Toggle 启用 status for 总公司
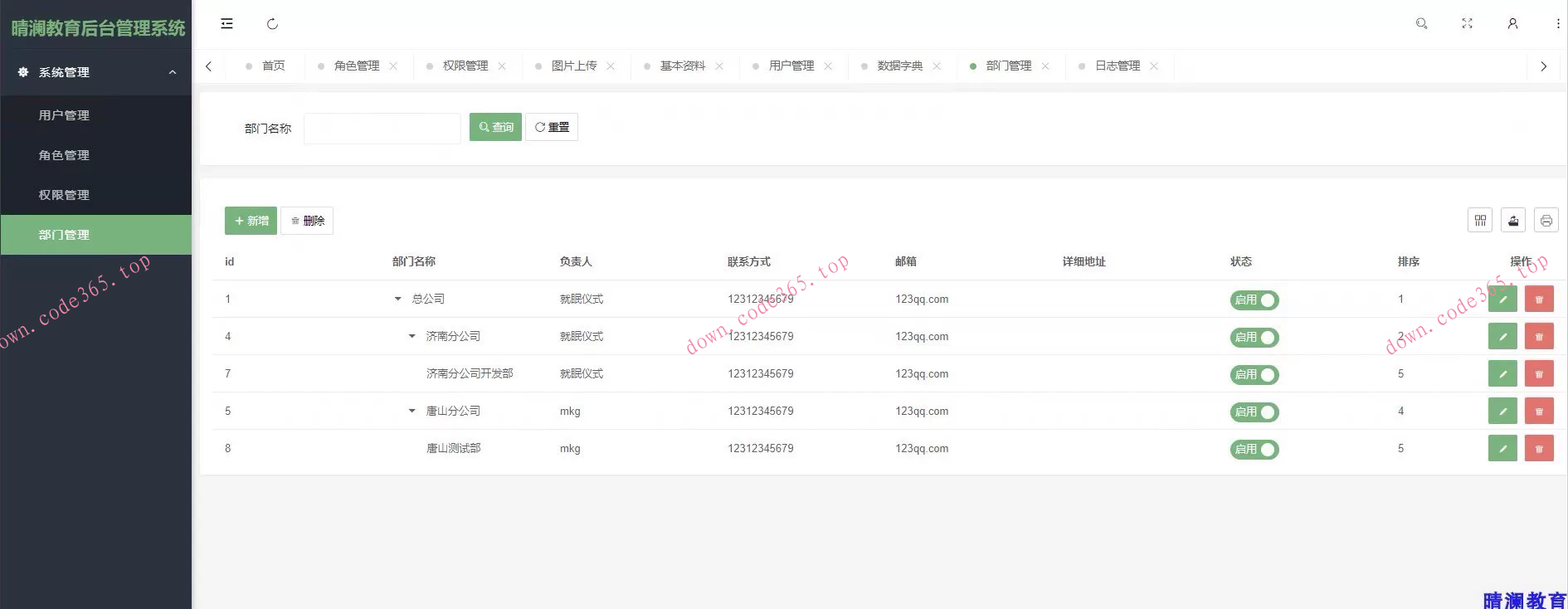This screenshot has height=609, width=1568. pyautogui.click(x=1254, y=300)
